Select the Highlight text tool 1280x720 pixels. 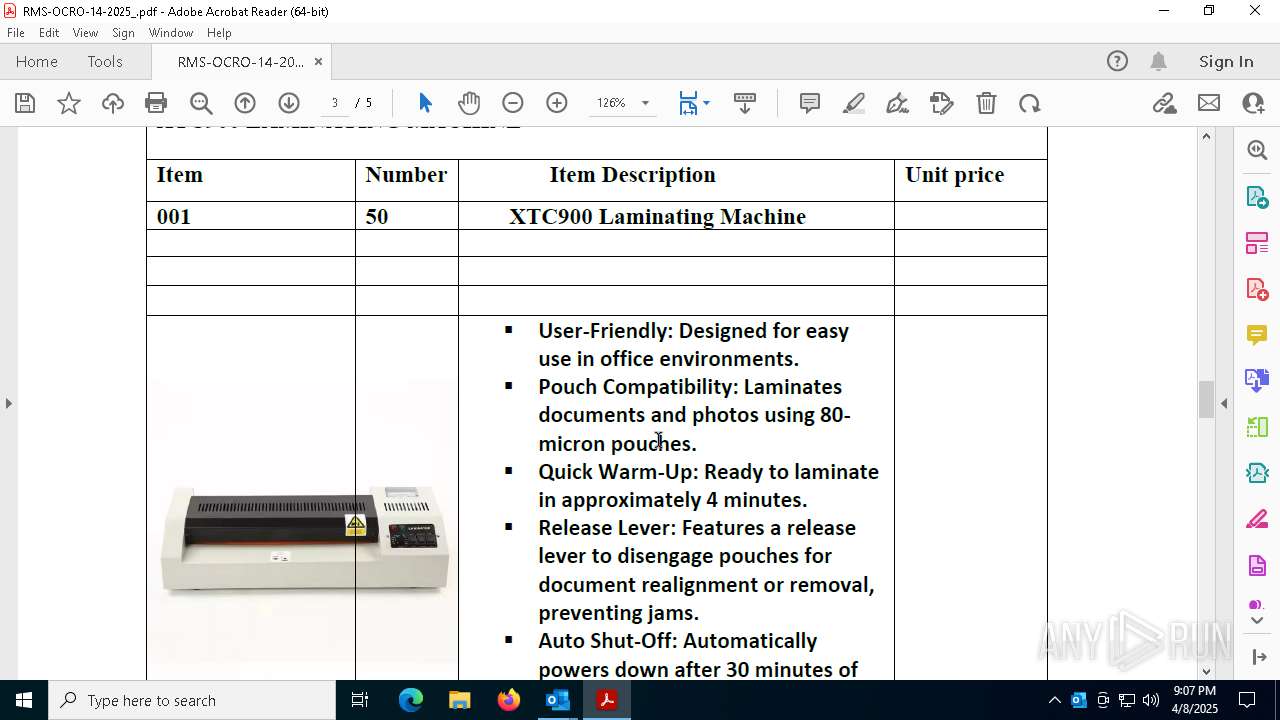854,103
